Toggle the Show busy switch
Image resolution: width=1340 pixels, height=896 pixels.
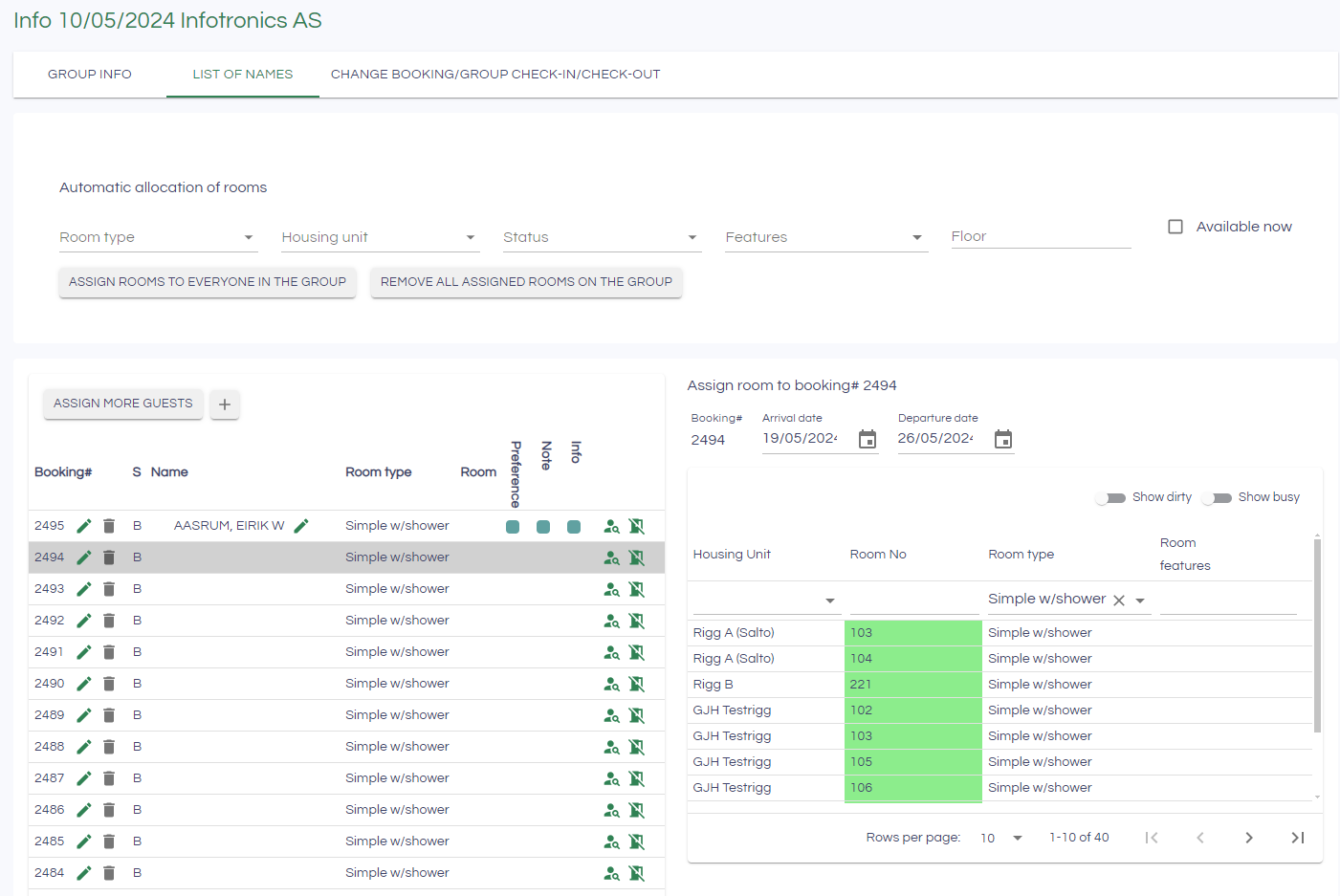pyautogui.click(x=1217, y=498)
